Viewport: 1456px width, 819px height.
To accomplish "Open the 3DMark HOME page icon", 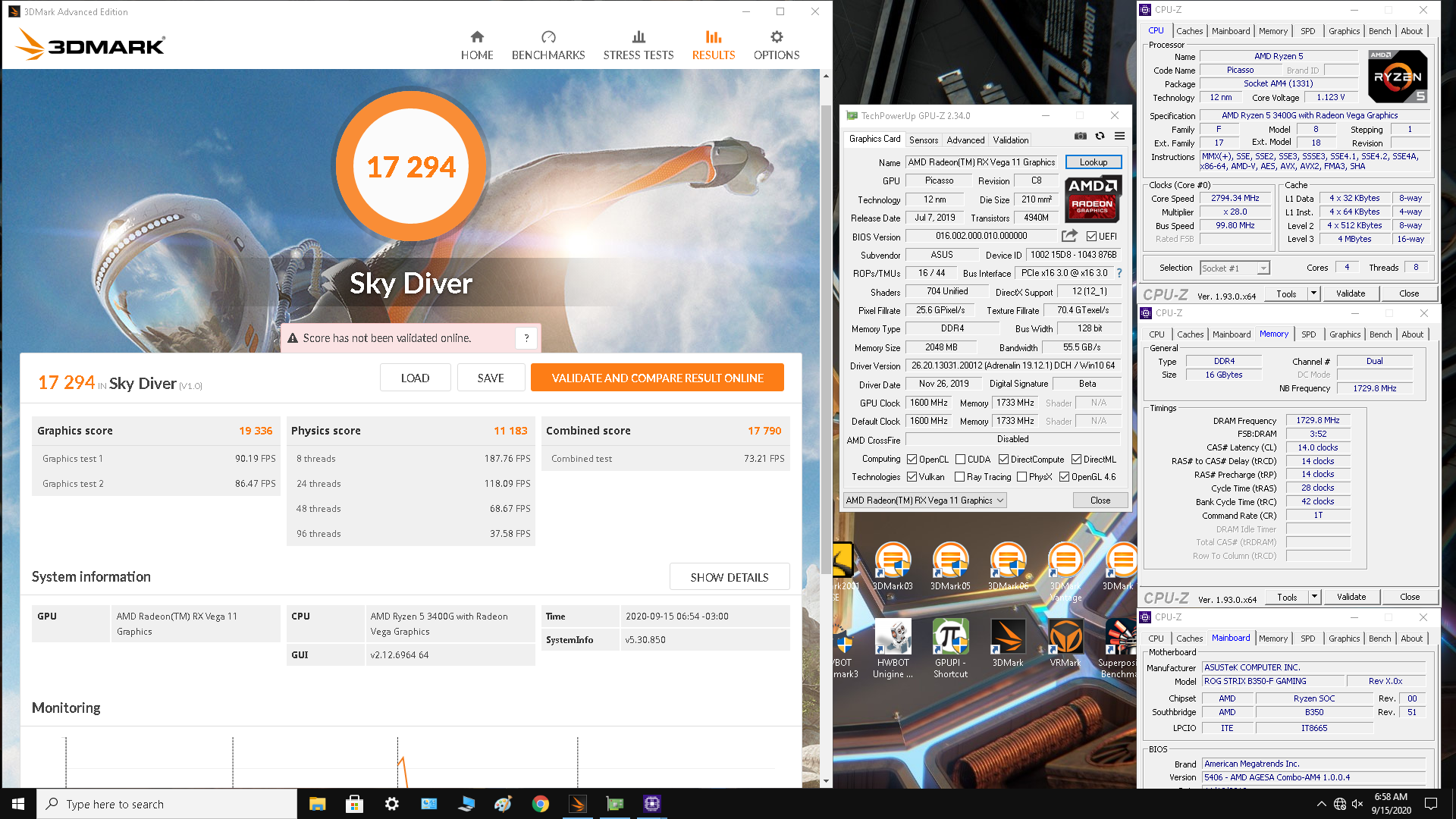I will coord(477,37).
